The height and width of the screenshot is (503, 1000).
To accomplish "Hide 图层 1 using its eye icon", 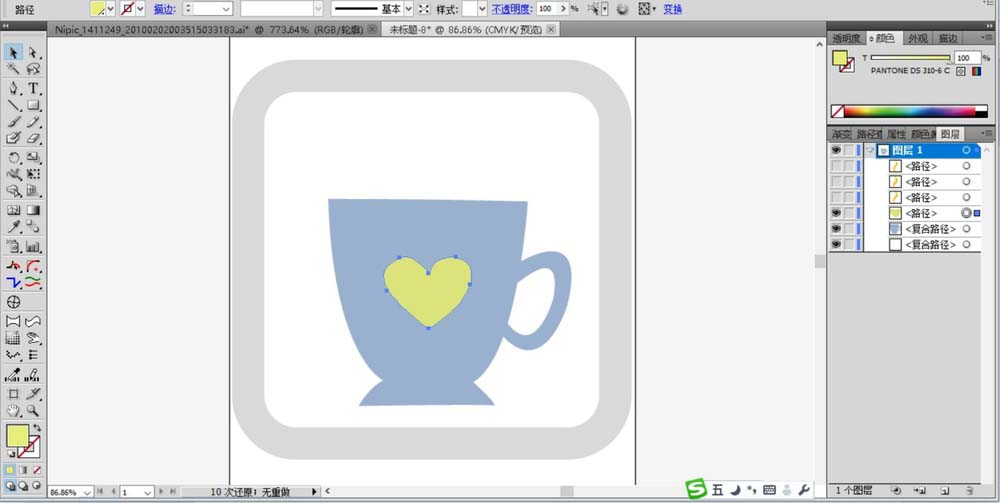I will tap(835, 150).
